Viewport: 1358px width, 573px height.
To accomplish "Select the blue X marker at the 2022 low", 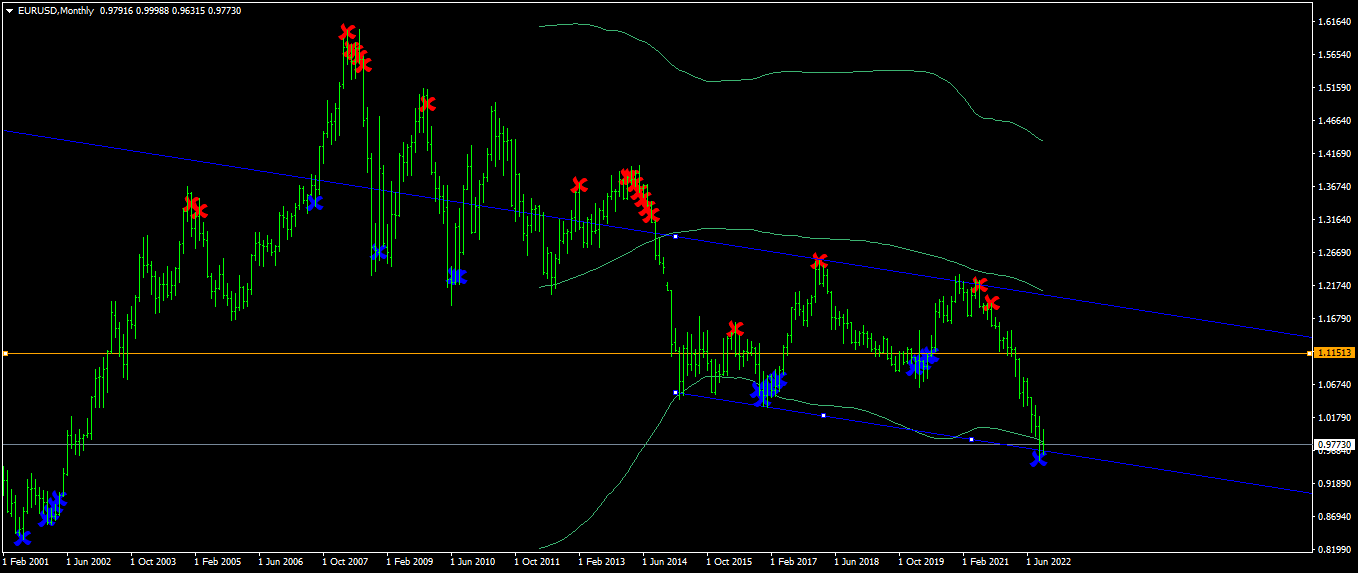I will tap(1039, 457).
